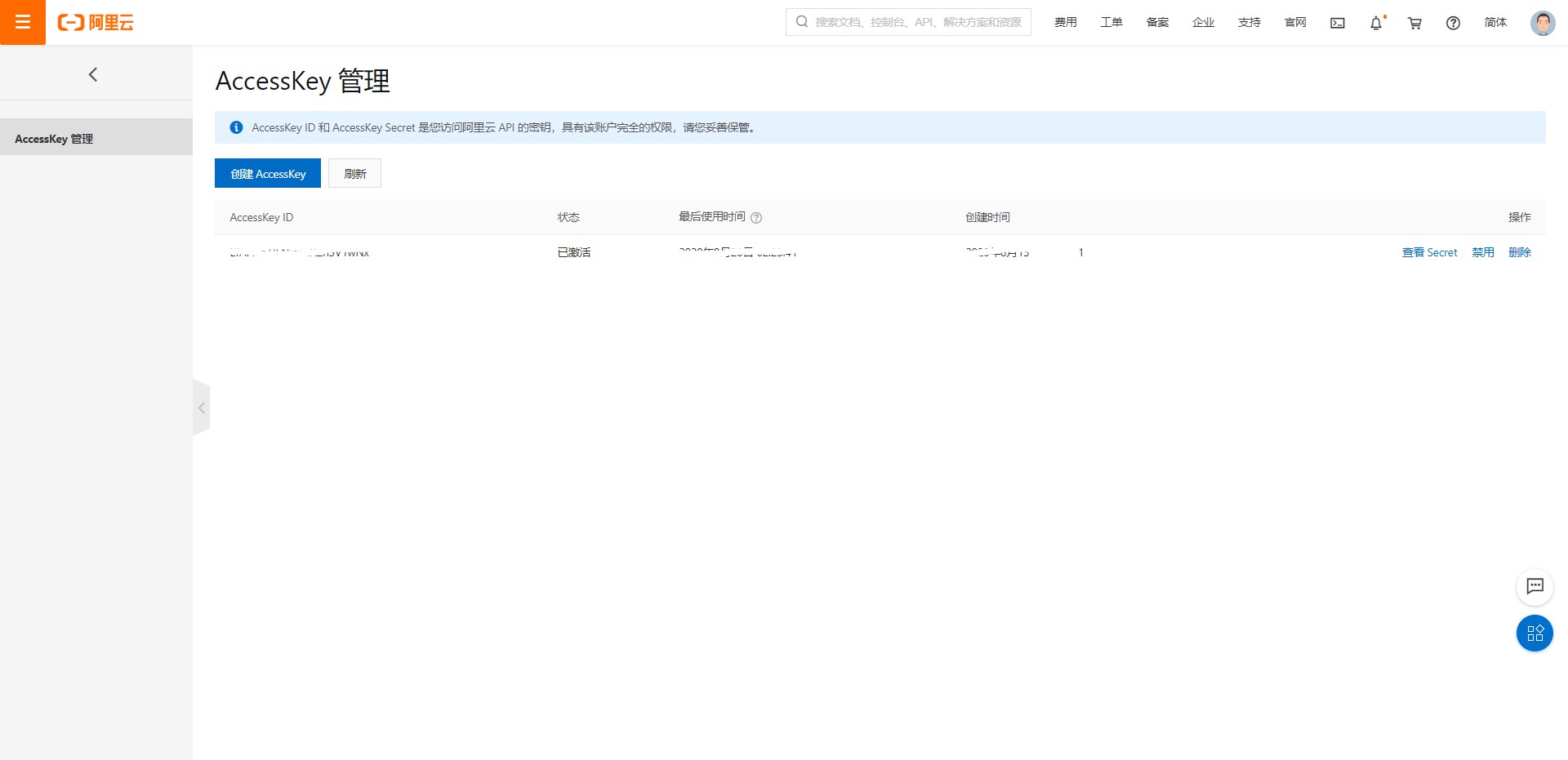
Task: Open the orange hamburger menu
Action: 23,22
